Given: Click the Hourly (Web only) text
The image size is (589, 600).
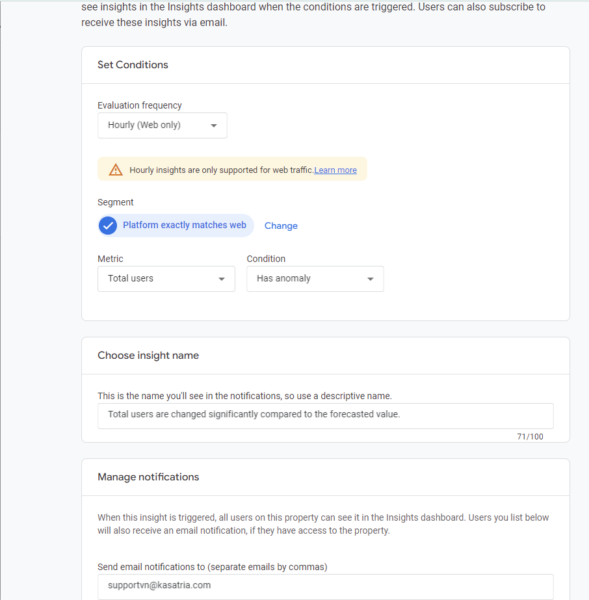Looking at the screenshot, I should pyautogui.click(x=144, y=125).
